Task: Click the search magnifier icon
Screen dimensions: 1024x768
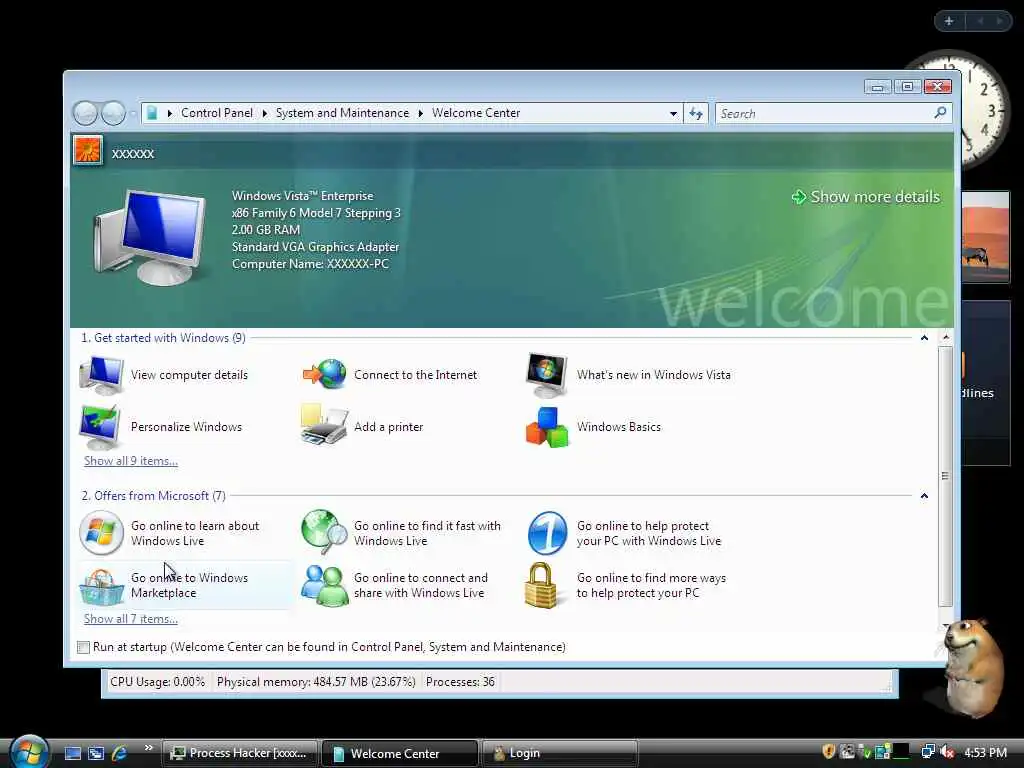Action: [x=940, y=113]
